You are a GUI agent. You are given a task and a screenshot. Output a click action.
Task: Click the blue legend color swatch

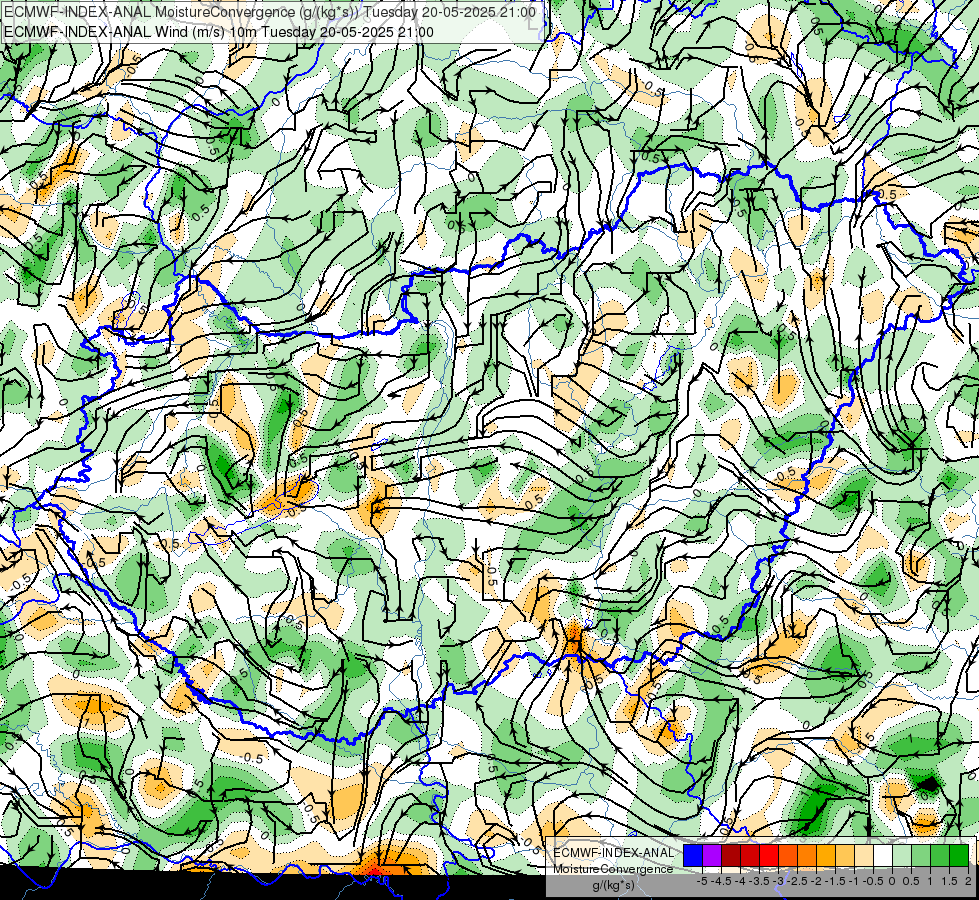[x=693, y=855]
